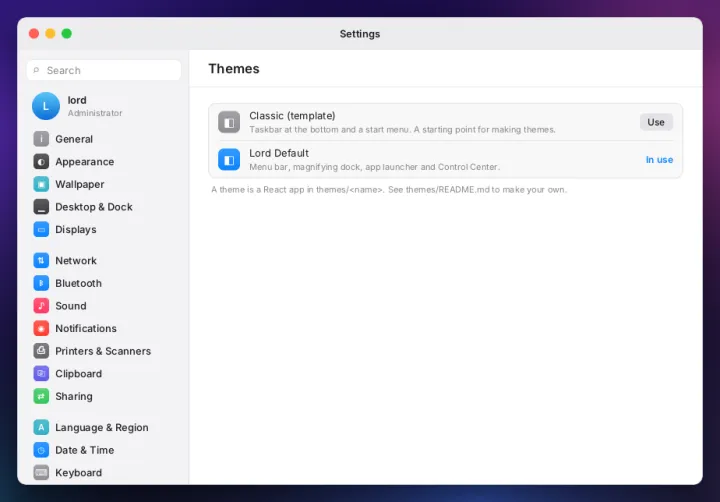Click the Language & Region icon
Image resolution: width=720 pixels, height=502 pixels.
point(41,427)
